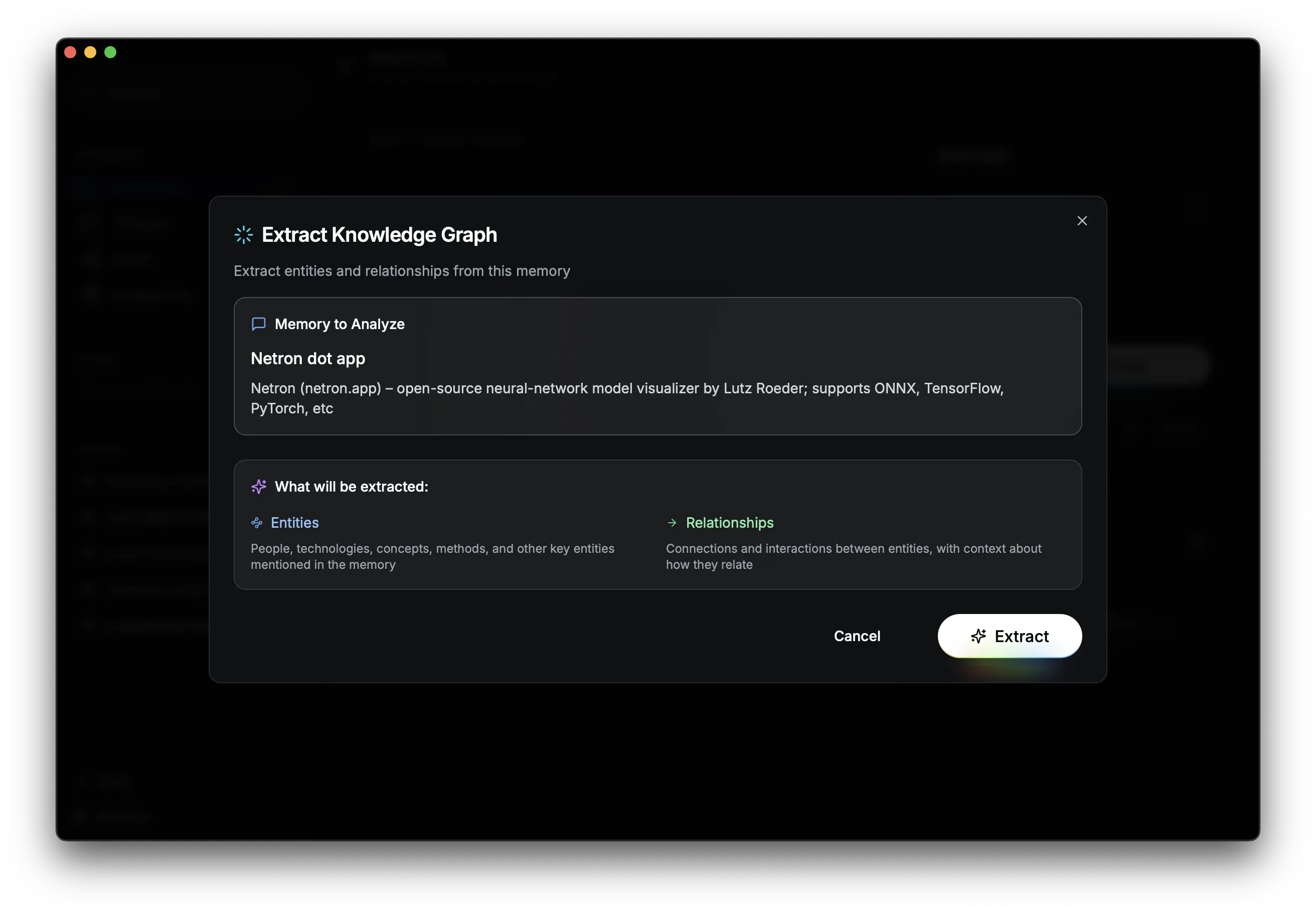Click the spinner icon beside the dialog title

[243, 234]
